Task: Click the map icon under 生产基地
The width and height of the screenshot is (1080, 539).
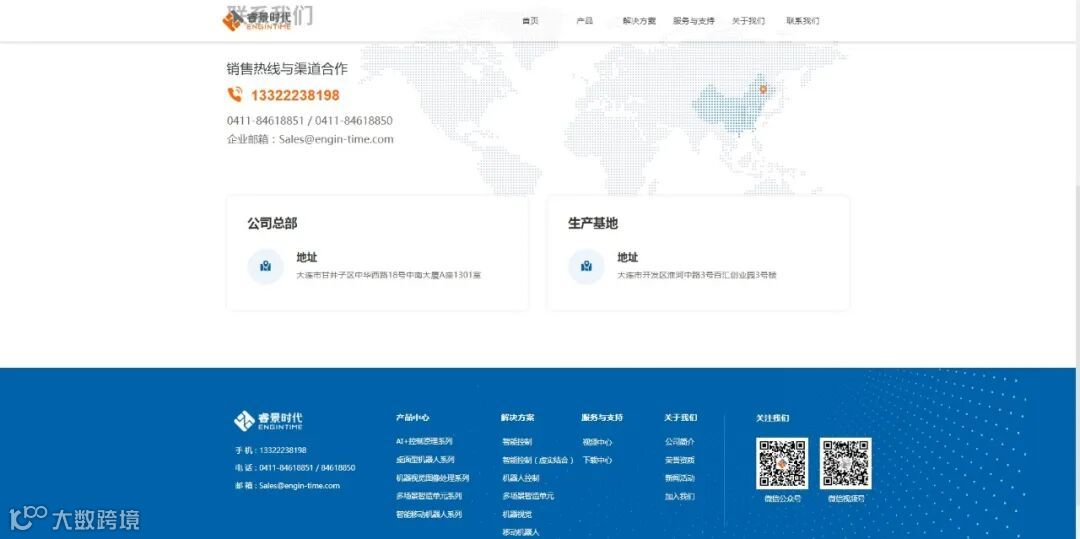Action: click(586, 266)
